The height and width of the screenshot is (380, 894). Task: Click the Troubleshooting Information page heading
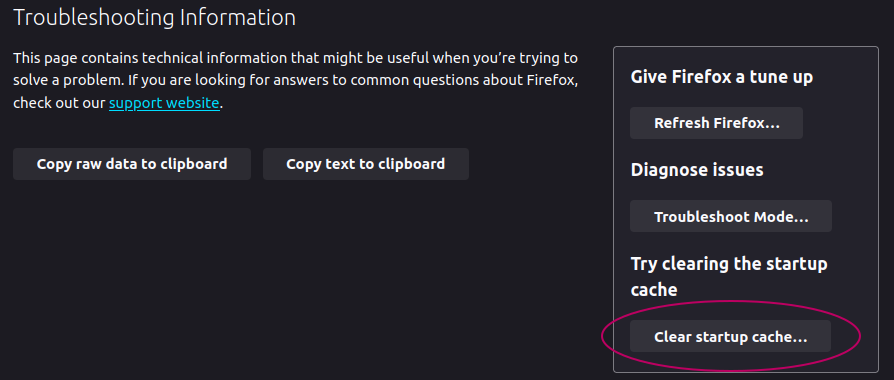coord(155,18)
